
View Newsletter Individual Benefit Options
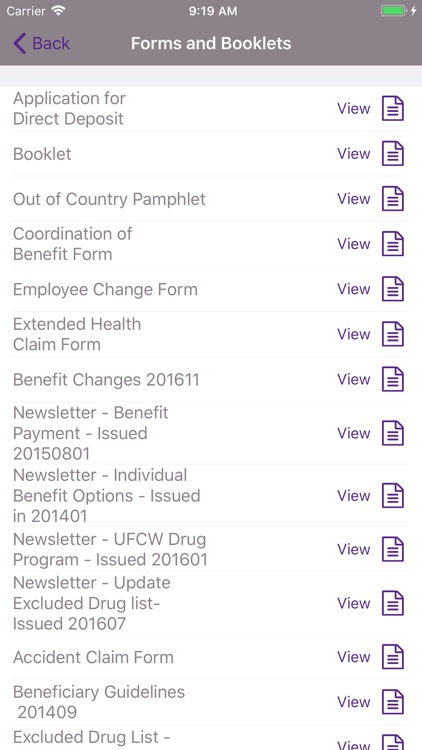[x=354, y=496]
